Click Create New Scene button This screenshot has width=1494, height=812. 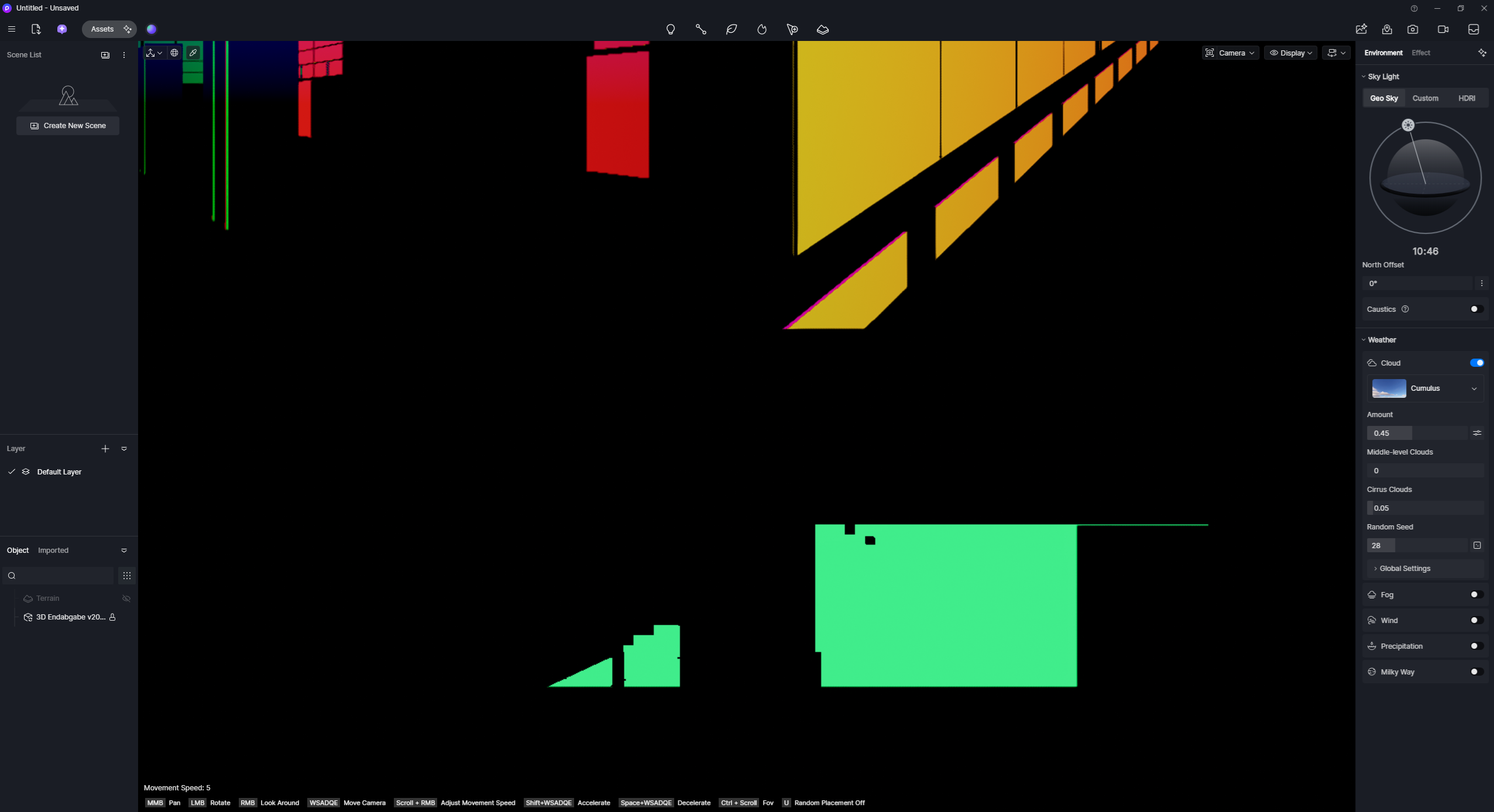(68, 126)
